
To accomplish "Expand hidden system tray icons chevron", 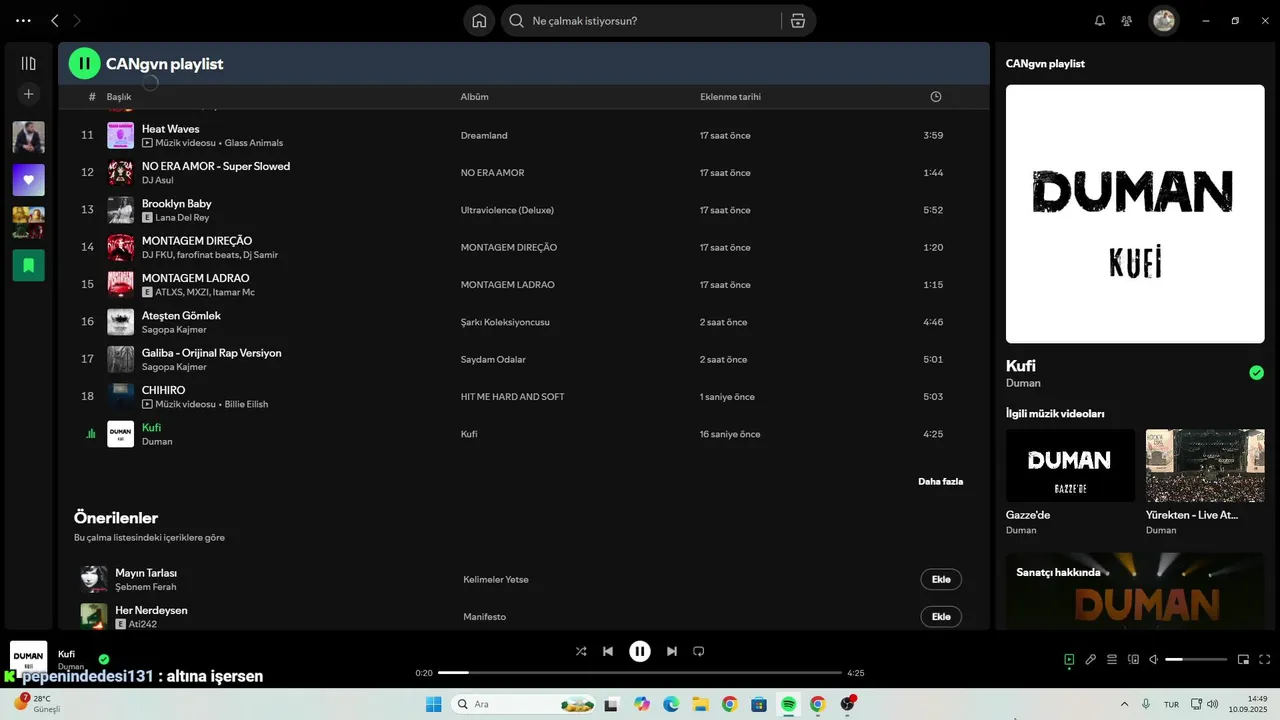I will pos(1124,704).
